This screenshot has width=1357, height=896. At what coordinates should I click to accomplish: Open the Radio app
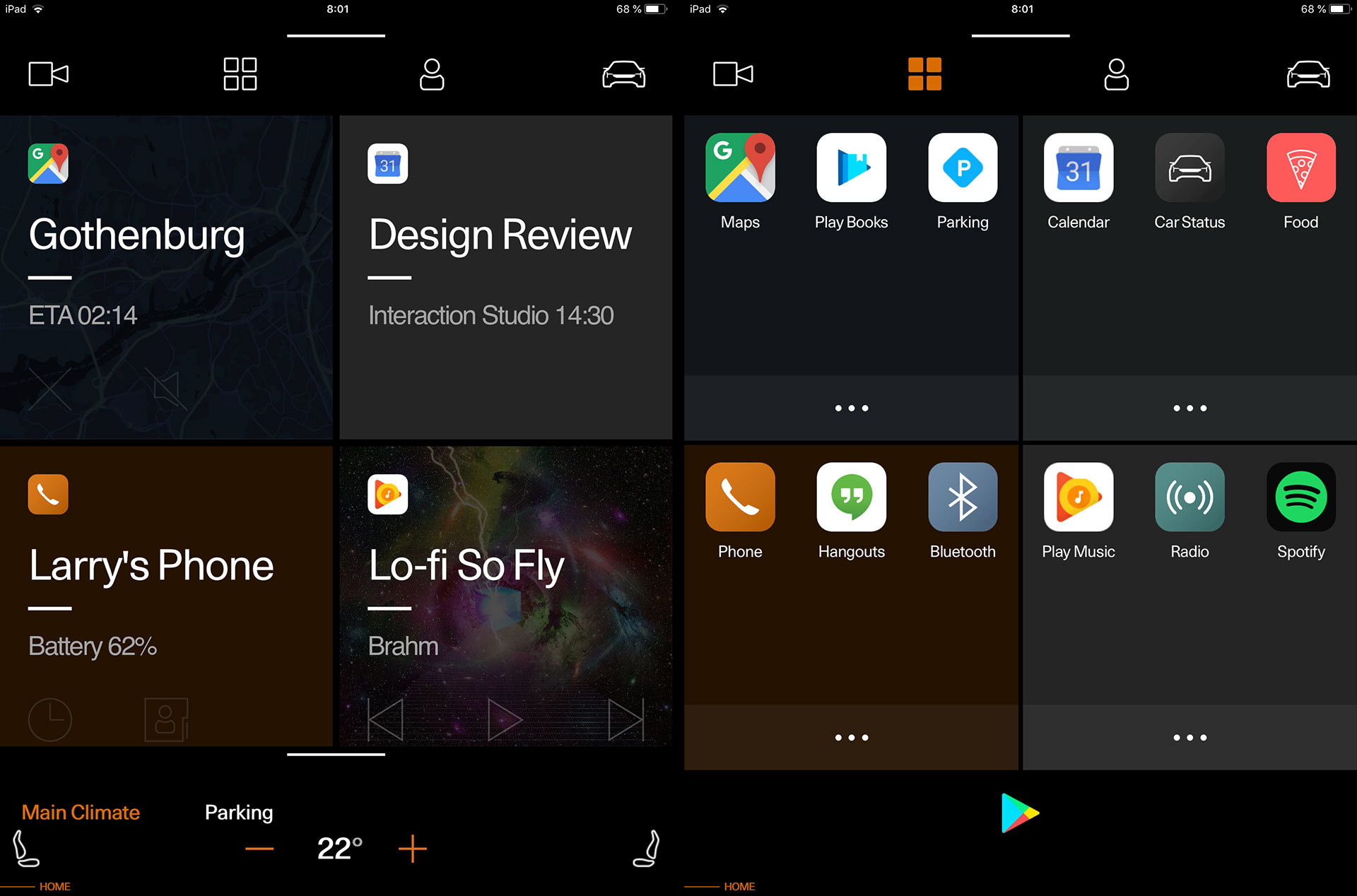[1189, 497]
